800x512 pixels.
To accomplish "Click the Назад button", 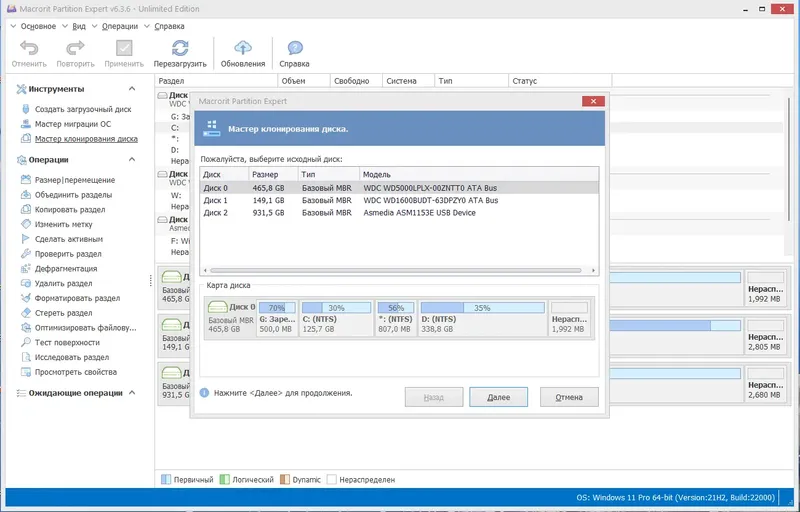I will (x=434, y=397).
